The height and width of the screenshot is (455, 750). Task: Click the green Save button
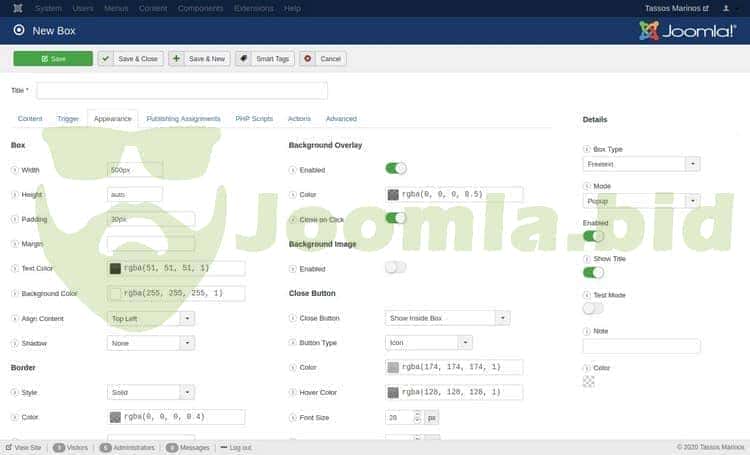click(x=53, y=59)
